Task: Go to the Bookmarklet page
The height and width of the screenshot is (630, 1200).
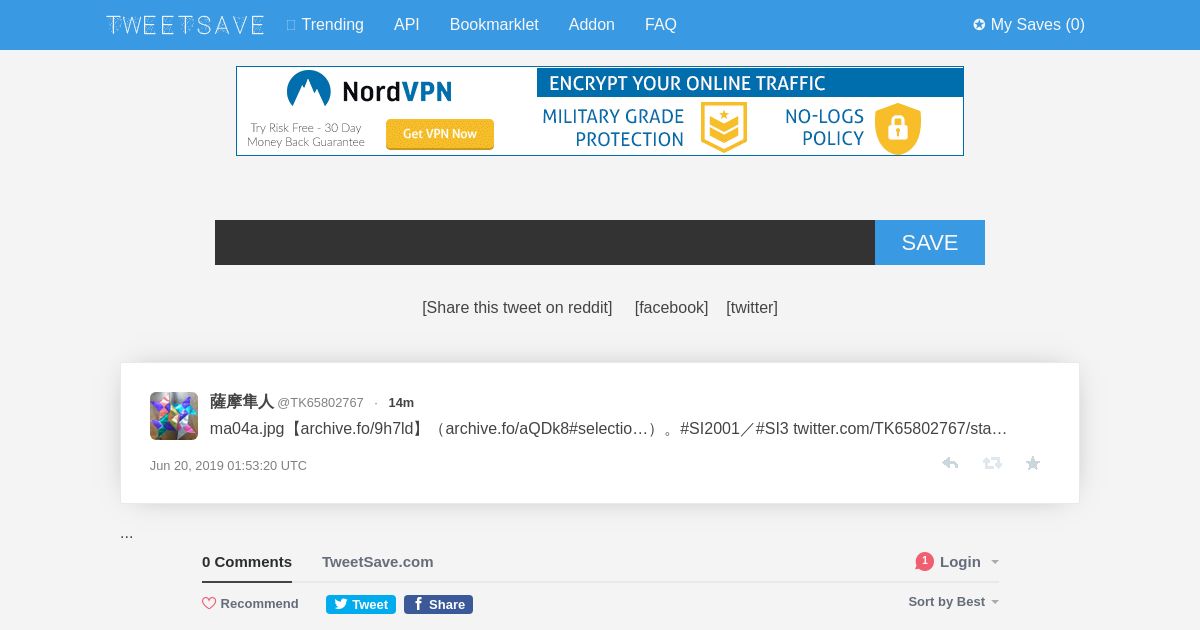Action: click(494, 25)
